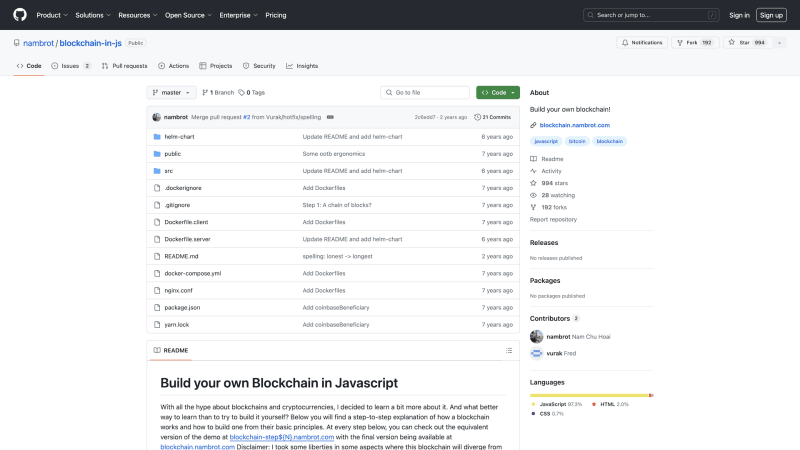Image resolution: width=800 pixels, height=450 pixels.
Task: Click the Sign up button
Action: point(771,15)
